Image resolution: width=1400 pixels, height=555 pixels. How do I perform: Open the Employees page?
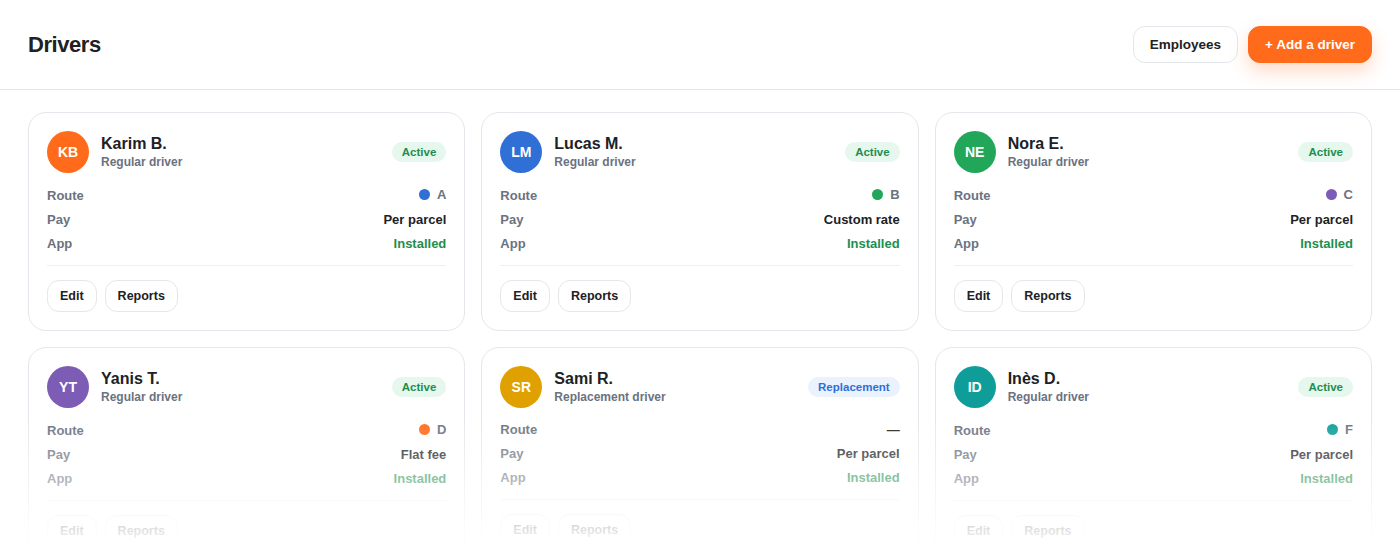[x=1185, y=45]
